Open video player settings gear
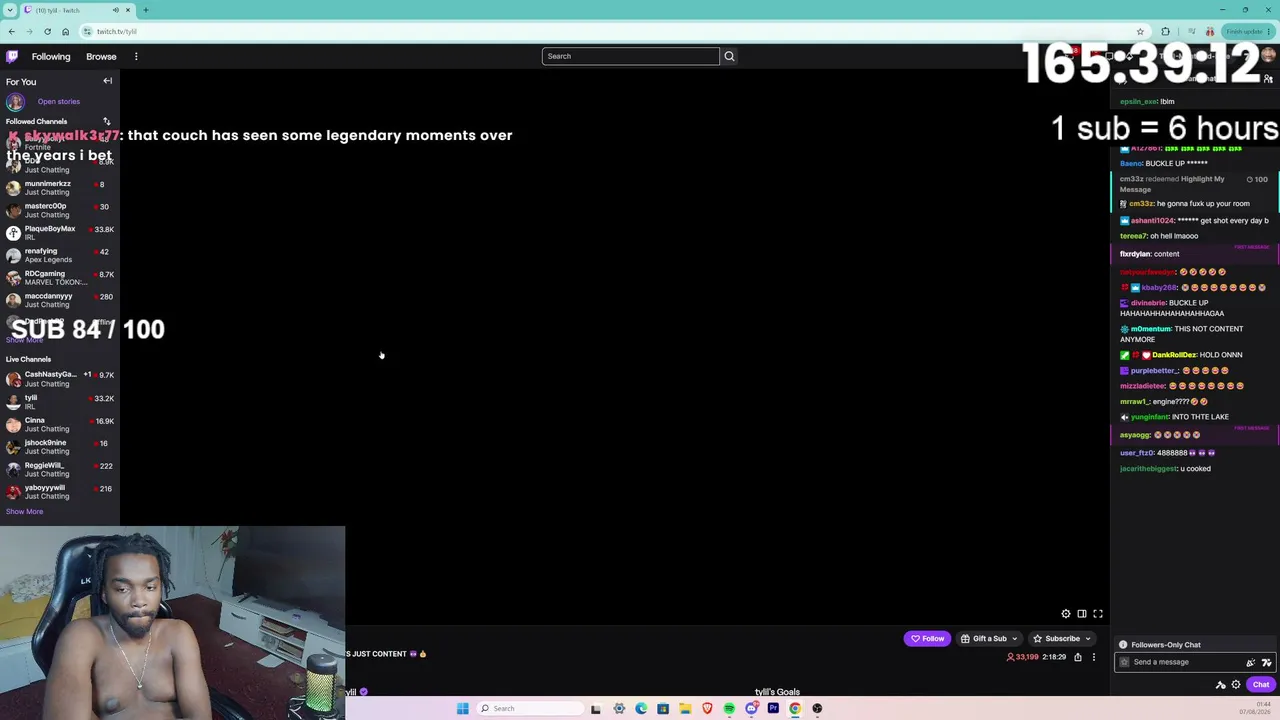Viewport: 1280px width, 720px height. click(x=1066, y=614)
